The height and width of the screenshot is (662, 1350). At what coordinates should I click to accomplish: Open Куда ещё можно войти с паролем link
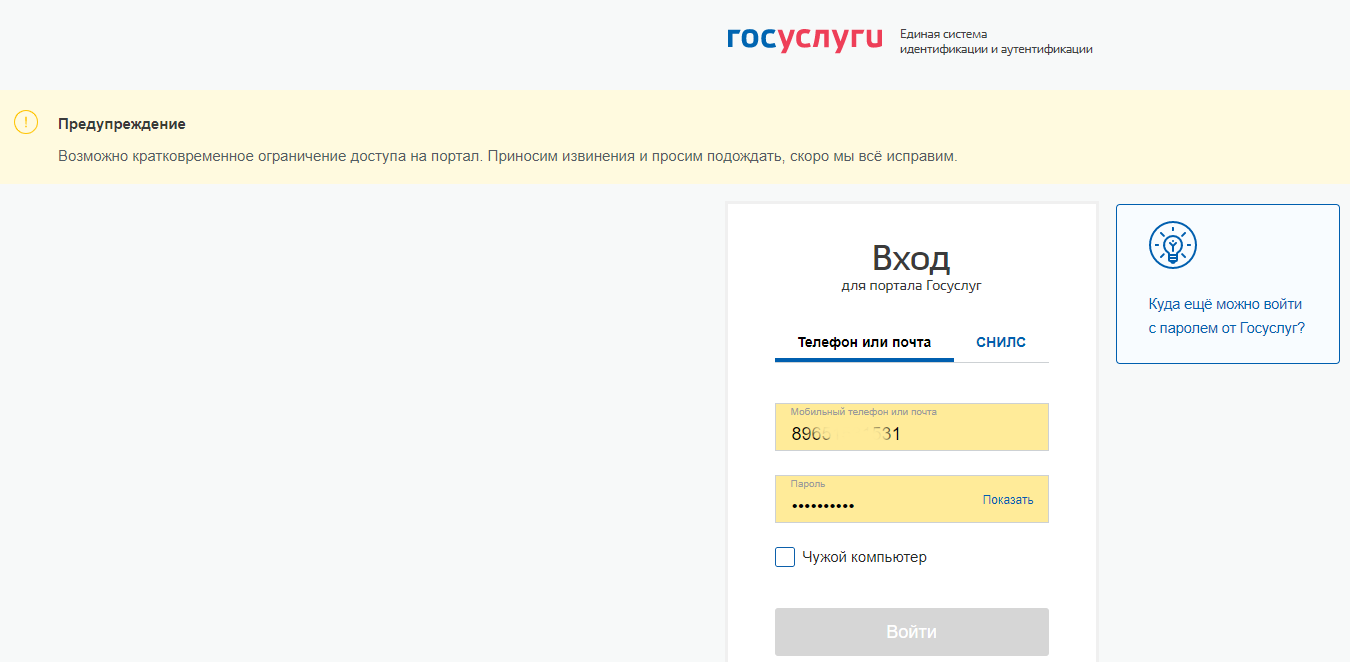[1227, 316]
